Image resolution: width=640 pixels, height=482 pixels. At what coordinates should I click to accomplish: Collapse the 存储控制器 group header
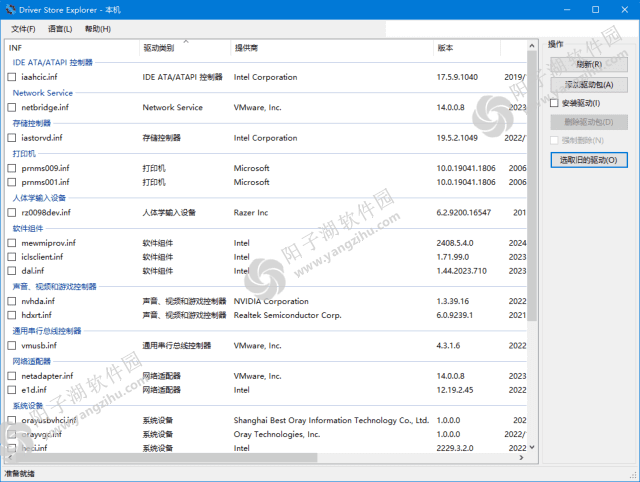coord(32,123)
